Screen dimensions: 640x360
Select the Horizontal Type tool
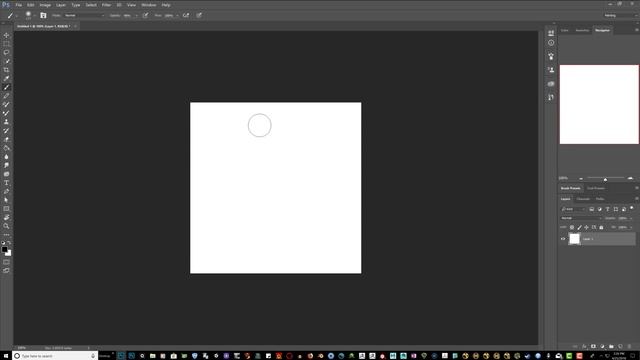click(x=6, y=182)
